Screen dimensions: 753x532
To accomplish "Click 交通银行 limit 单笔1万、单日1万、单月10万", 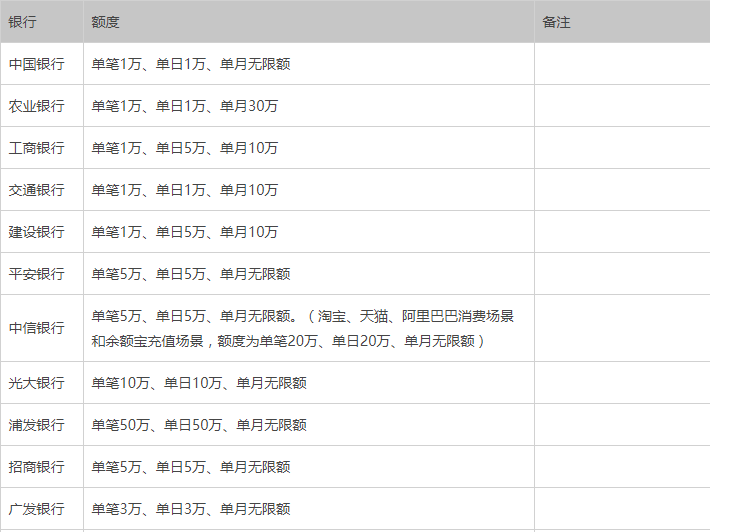I will [x=184, y=190].
